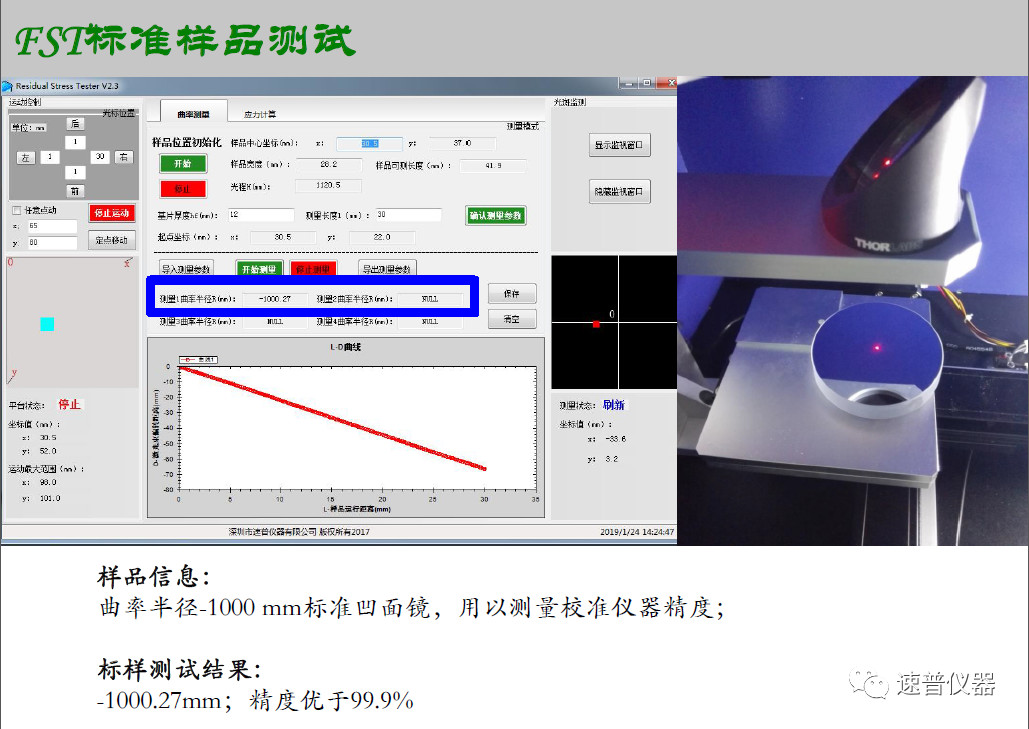Click the 导出测量参数 export button
Viewport: 1029px width, 729px height.
click(387, 269)
